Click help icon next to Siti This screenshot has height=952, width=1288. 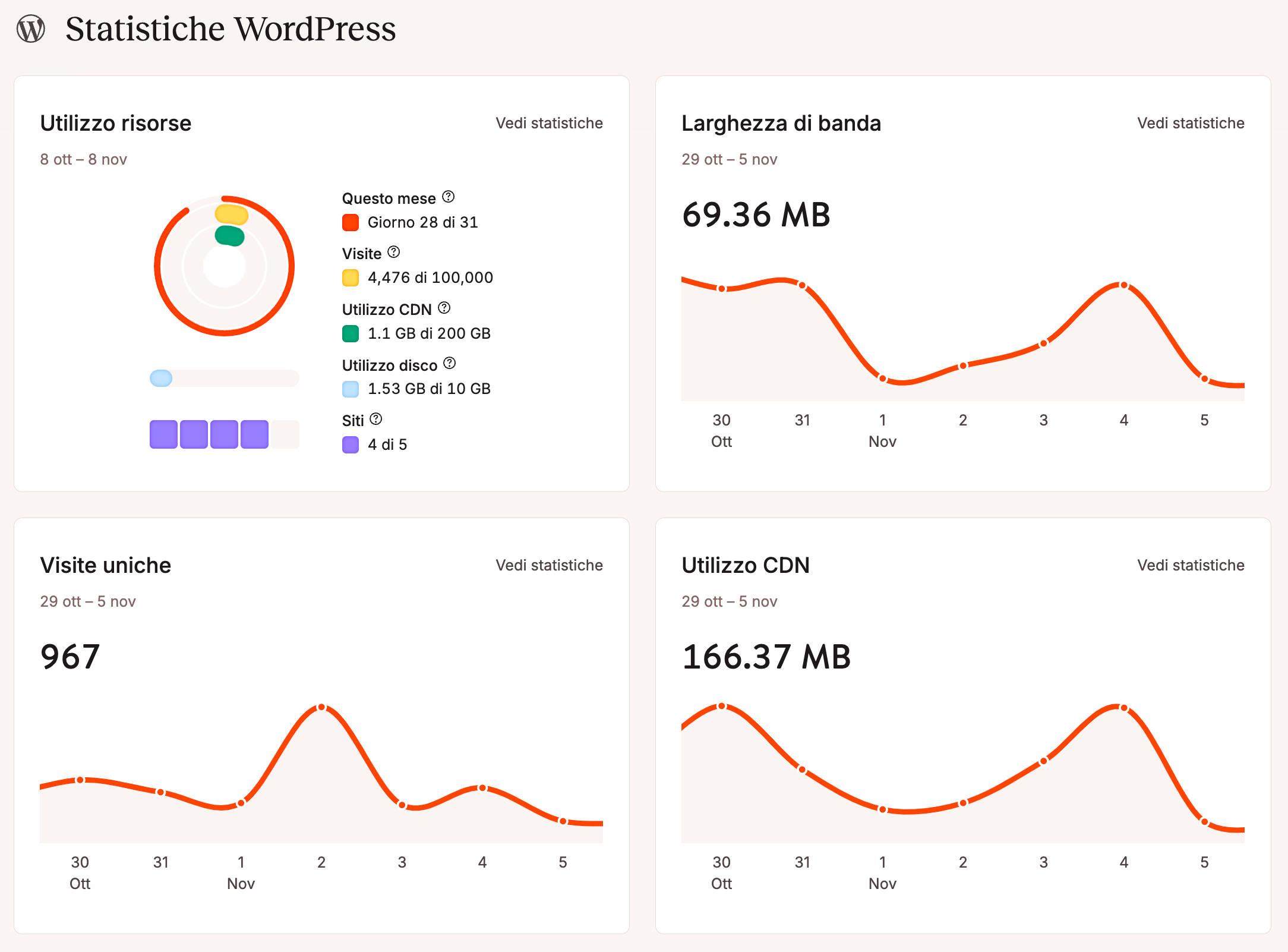click(376, 419)
